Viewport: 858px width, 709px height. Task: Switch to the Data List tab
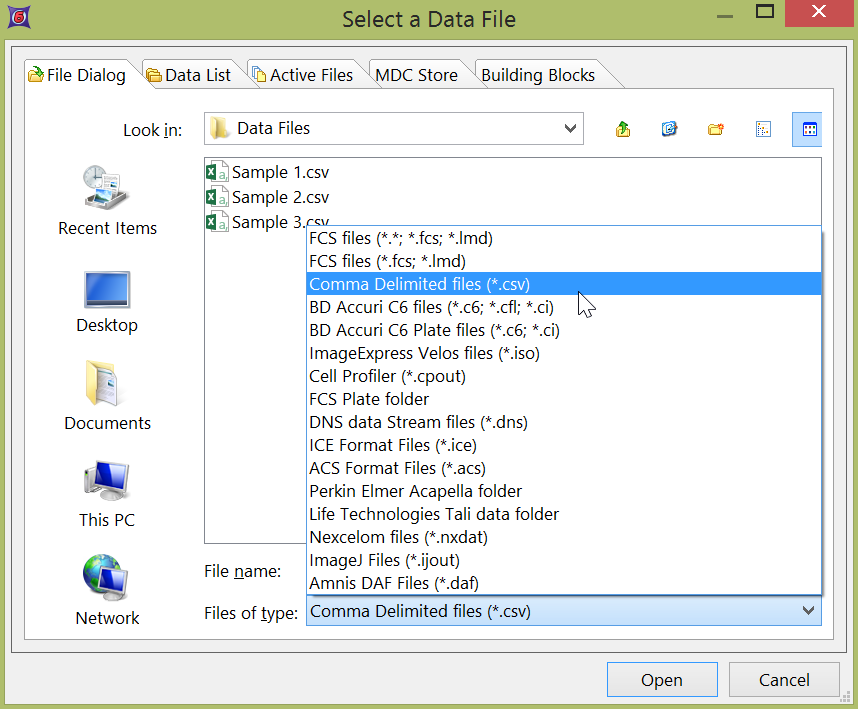(x=188, y=75)
